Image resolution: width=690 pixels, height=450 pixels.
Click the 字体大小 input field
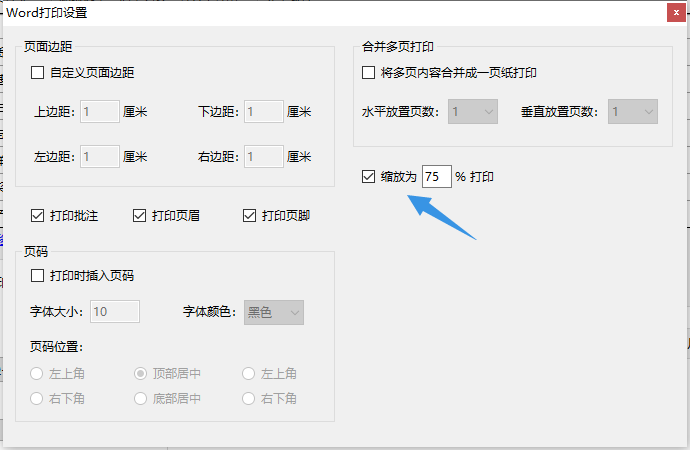click(115, 312)
